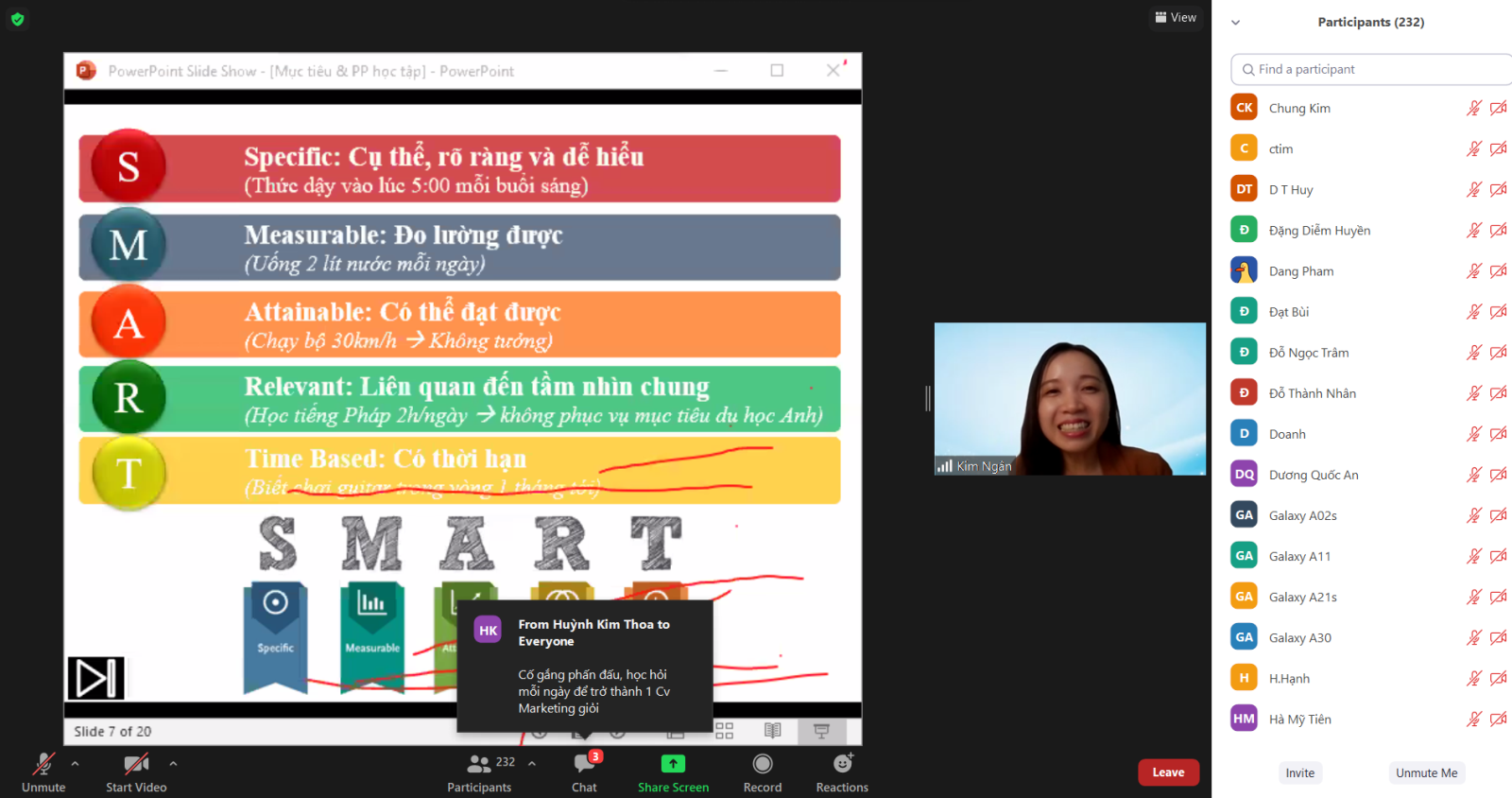Click muted mic icon beside Chung Kim
1512x798 pixels.
1473,108
